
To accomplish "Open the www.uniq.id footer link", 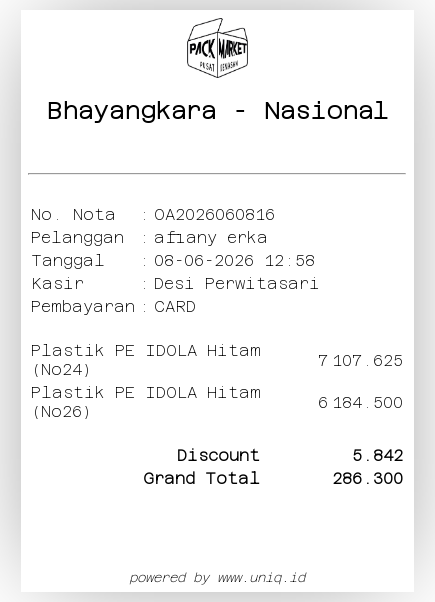I will (x=262, y=577).
